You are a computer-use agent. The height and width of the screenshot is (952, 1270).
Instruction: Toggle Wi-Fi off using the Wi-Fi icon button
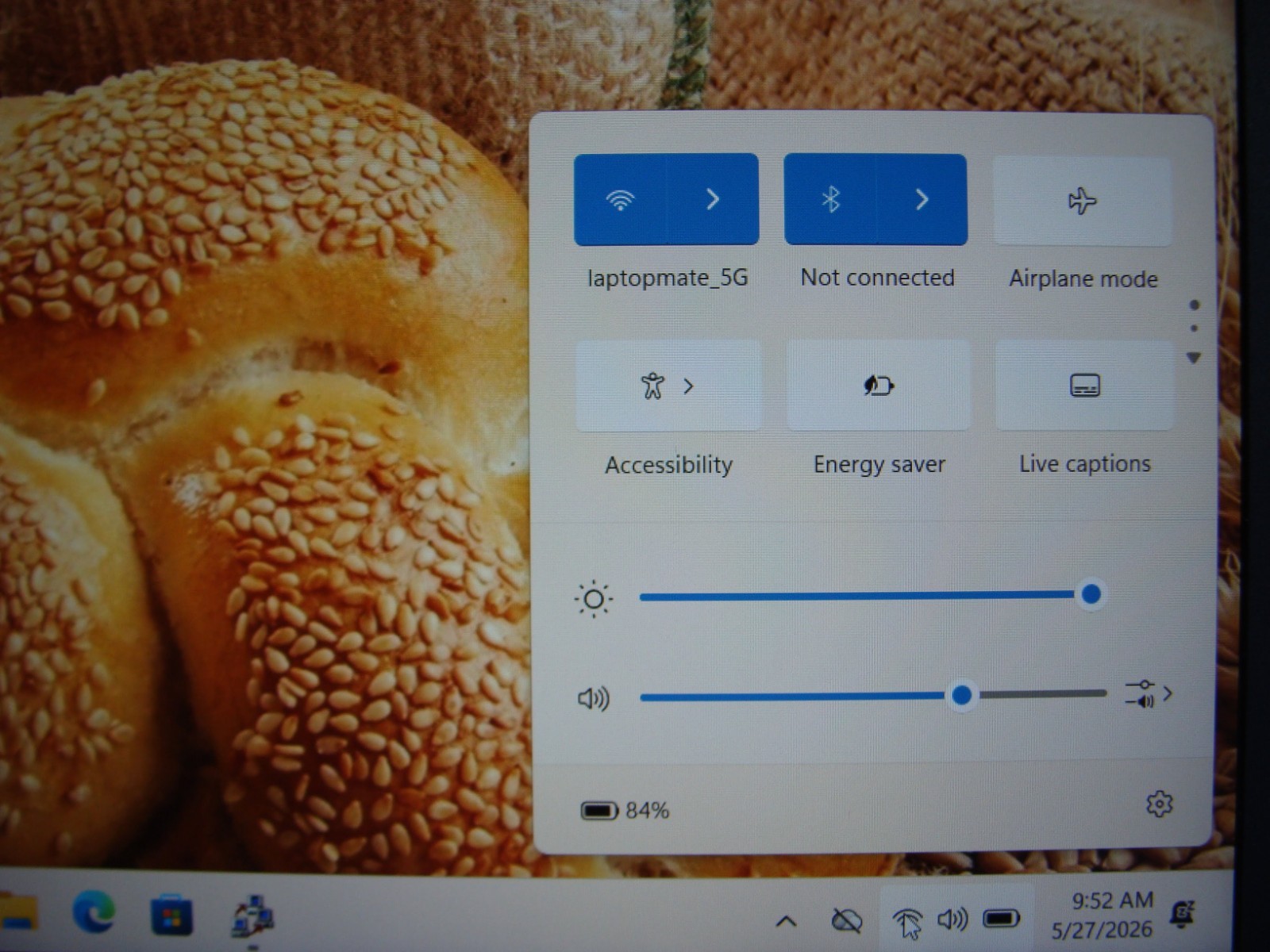tap(620, 199)
